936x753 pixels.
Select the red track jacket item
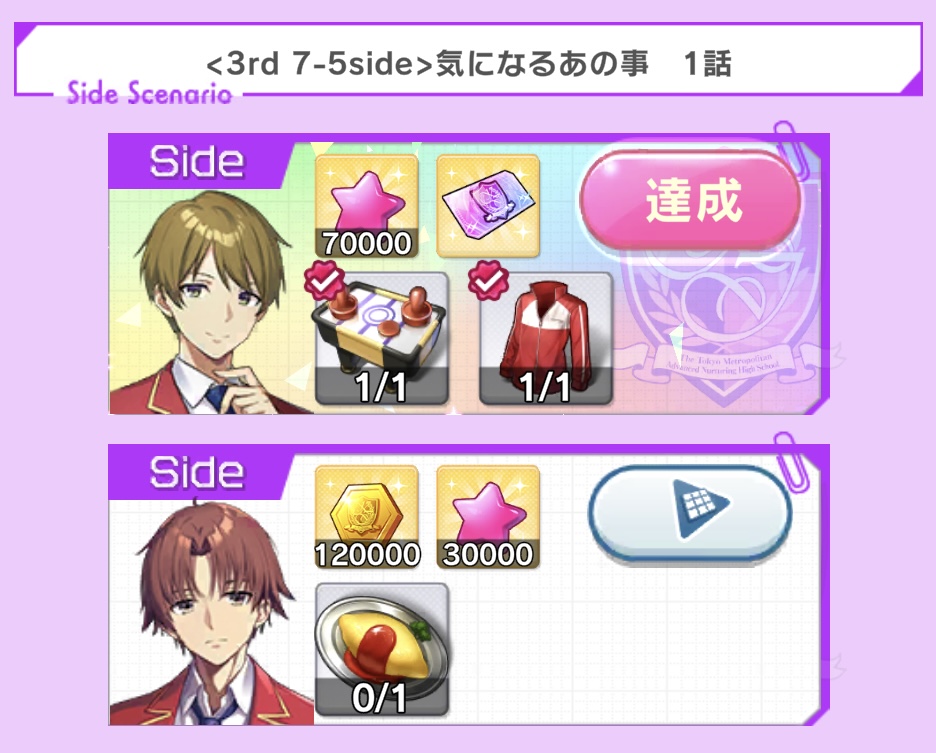(546, 339)
